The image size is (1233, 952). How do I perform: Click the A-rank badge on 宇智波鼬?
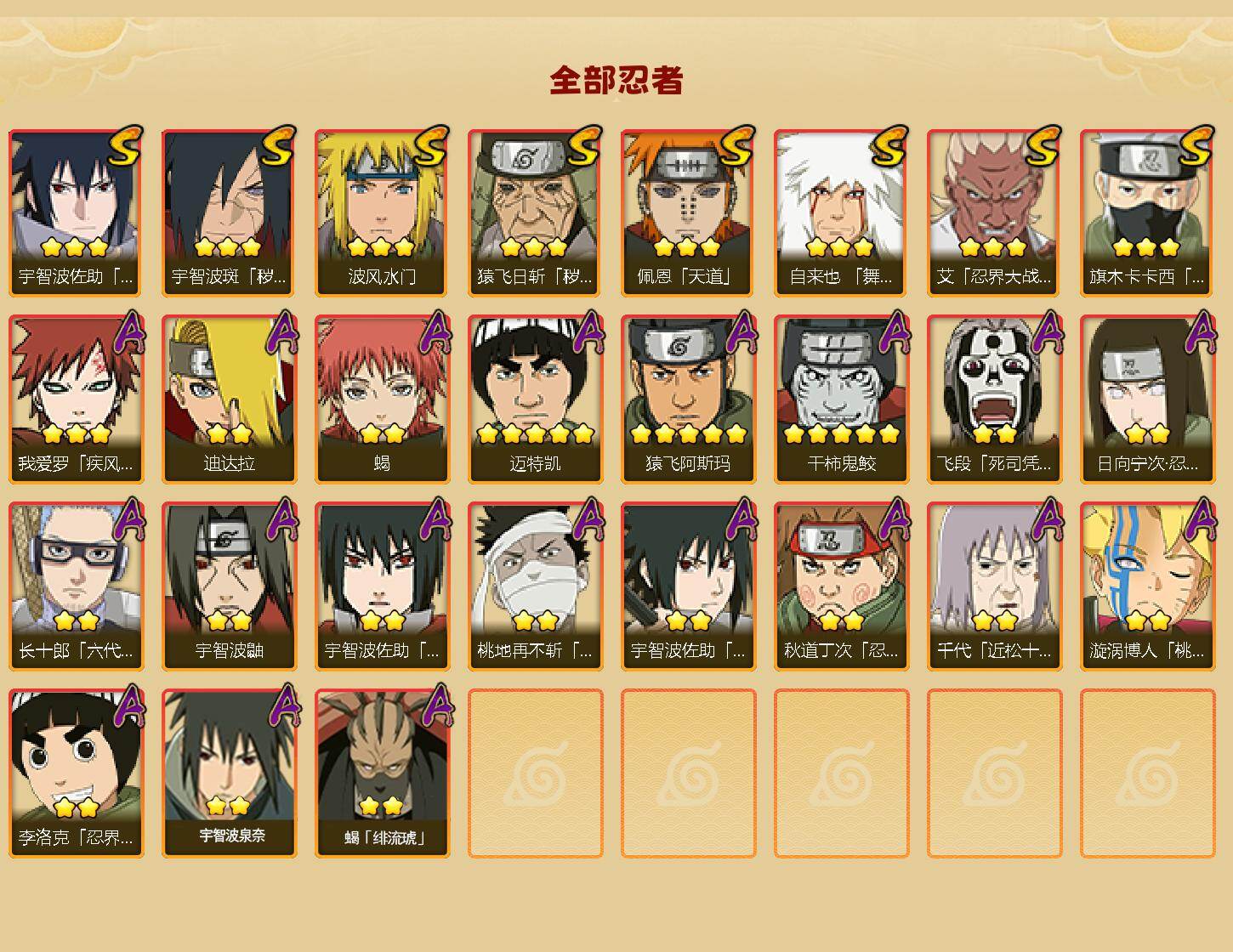click(x=282, y=519)
